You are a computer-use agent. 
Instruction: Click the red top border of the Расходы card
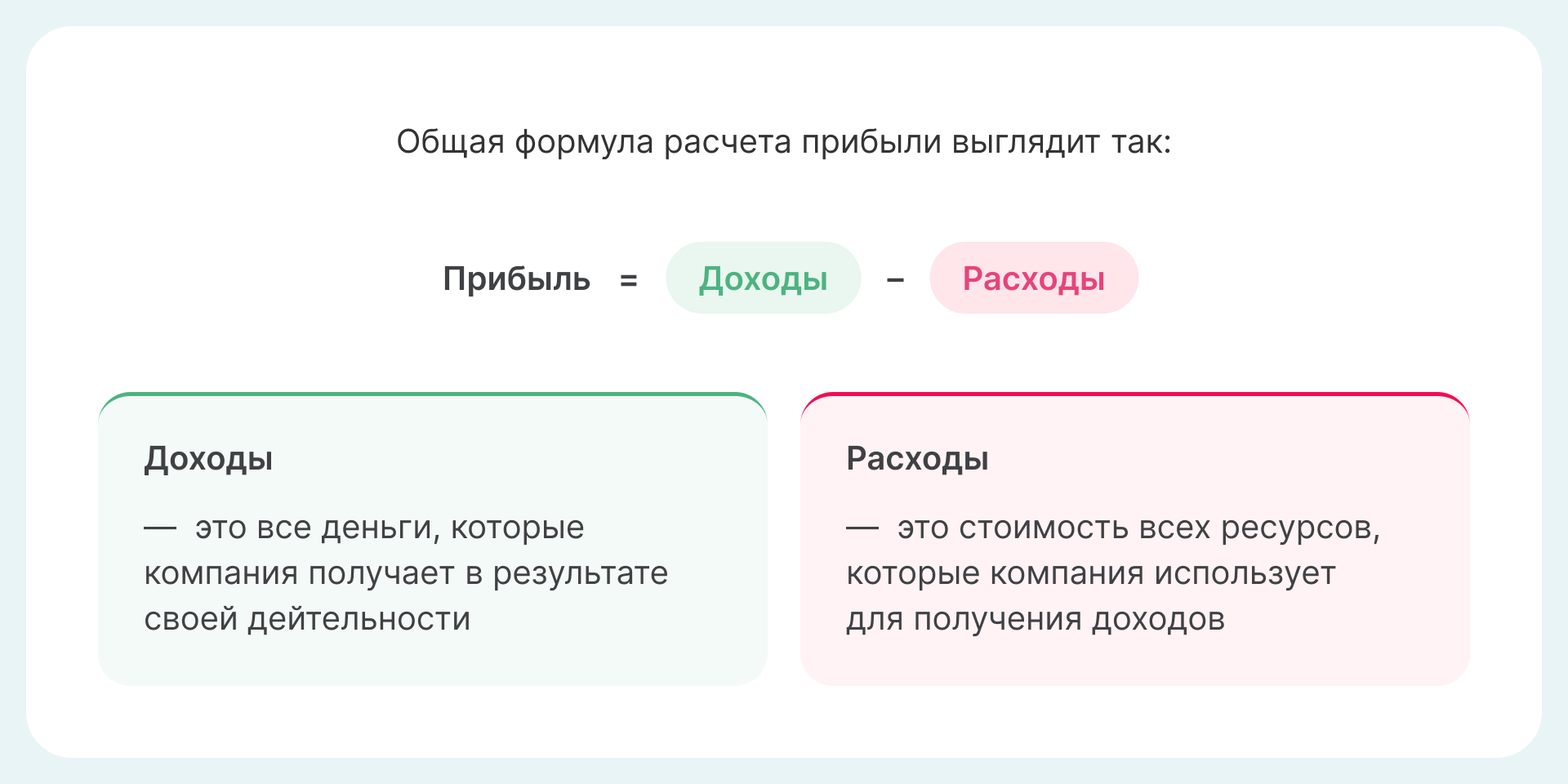(1135, 394)
